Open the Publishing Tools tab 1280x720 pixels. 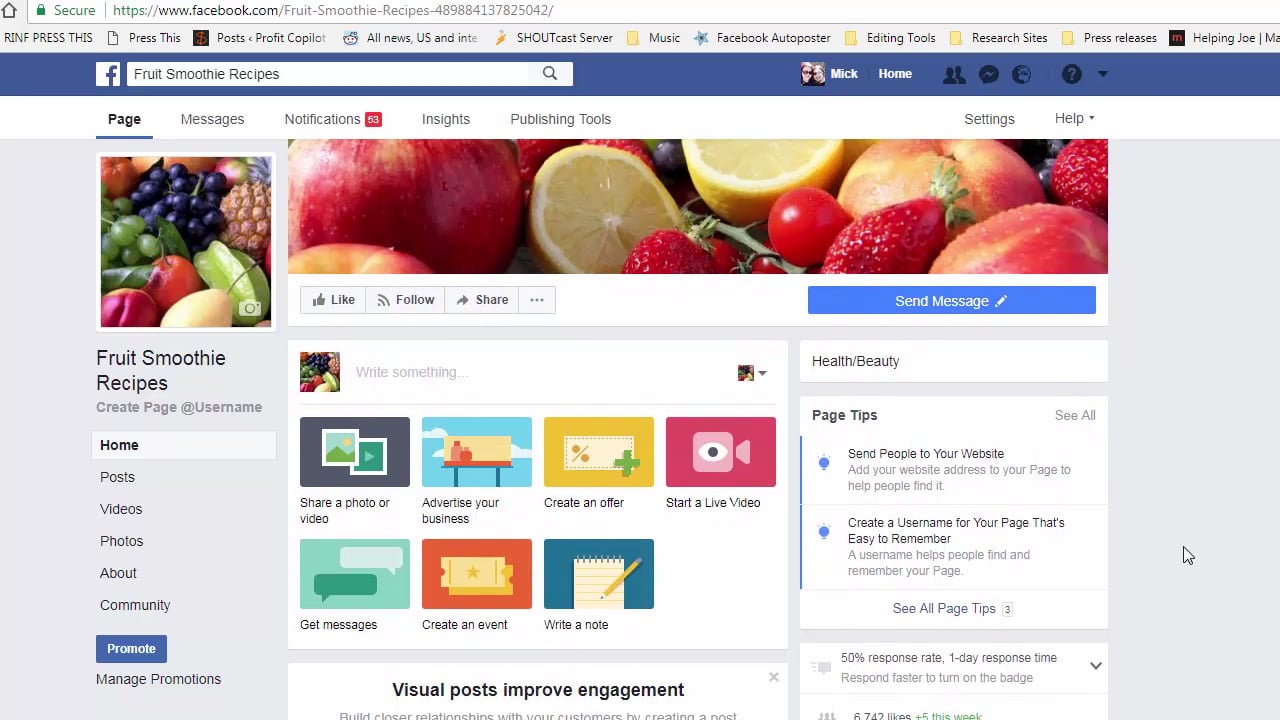(x=560, y=119)
